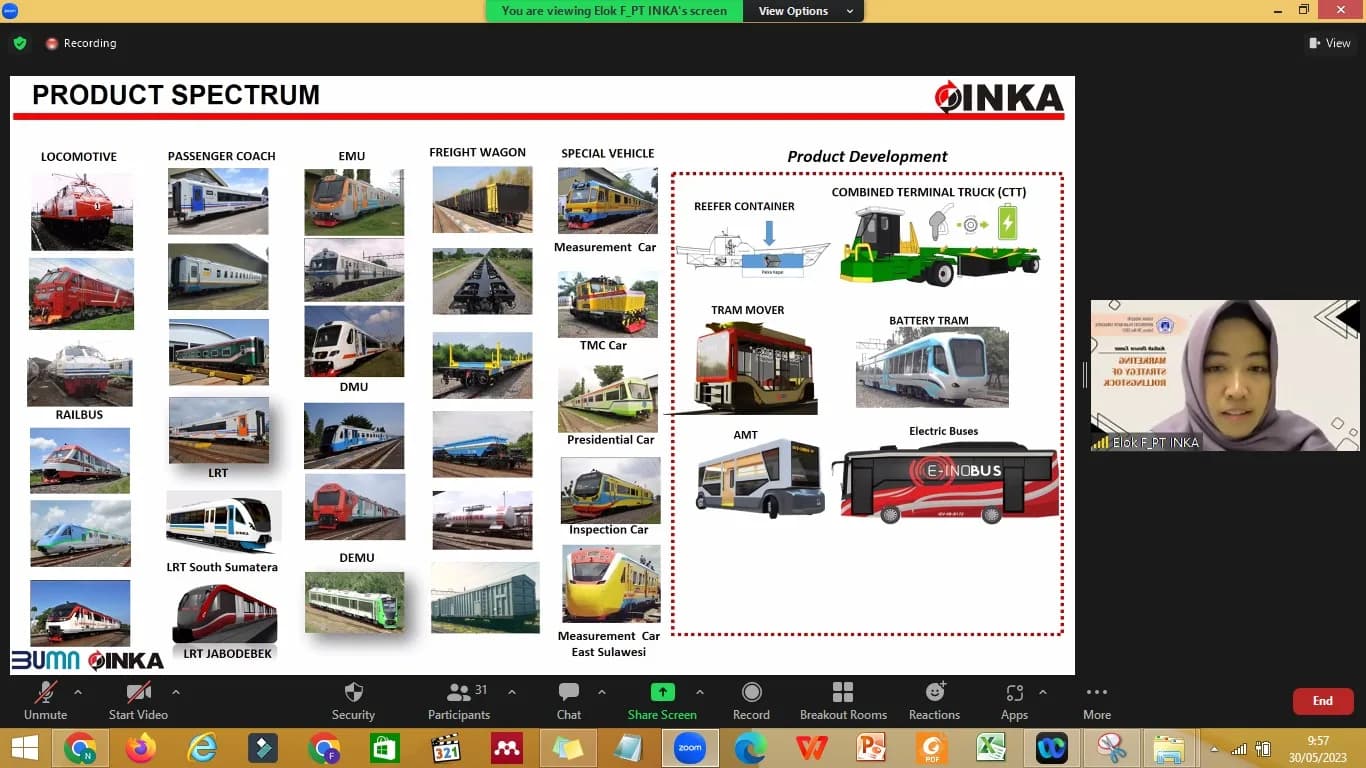The height and width of the screenshot is (768, 1366).
Task: Open Microsoft Edge from the taskbar
Action: 750,748
